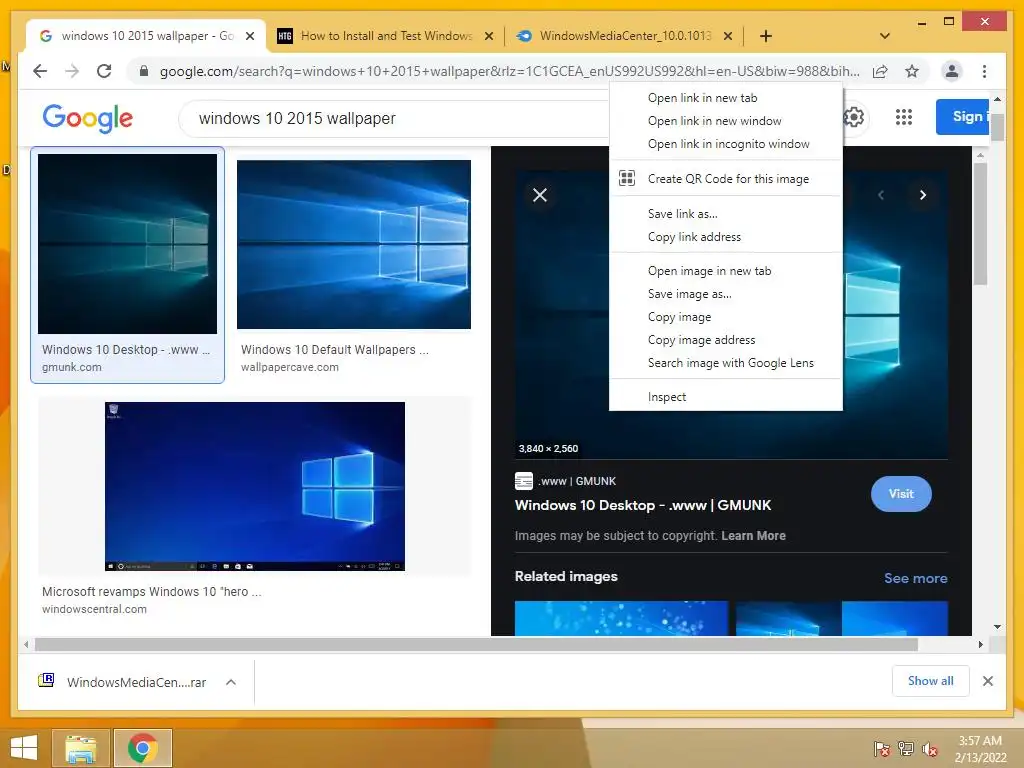Image resolution: width=1024 pixels, height=768 pixels.
Task: Click the muted volume tray icon
Action: pyautogui.click(x=929, y=748)
